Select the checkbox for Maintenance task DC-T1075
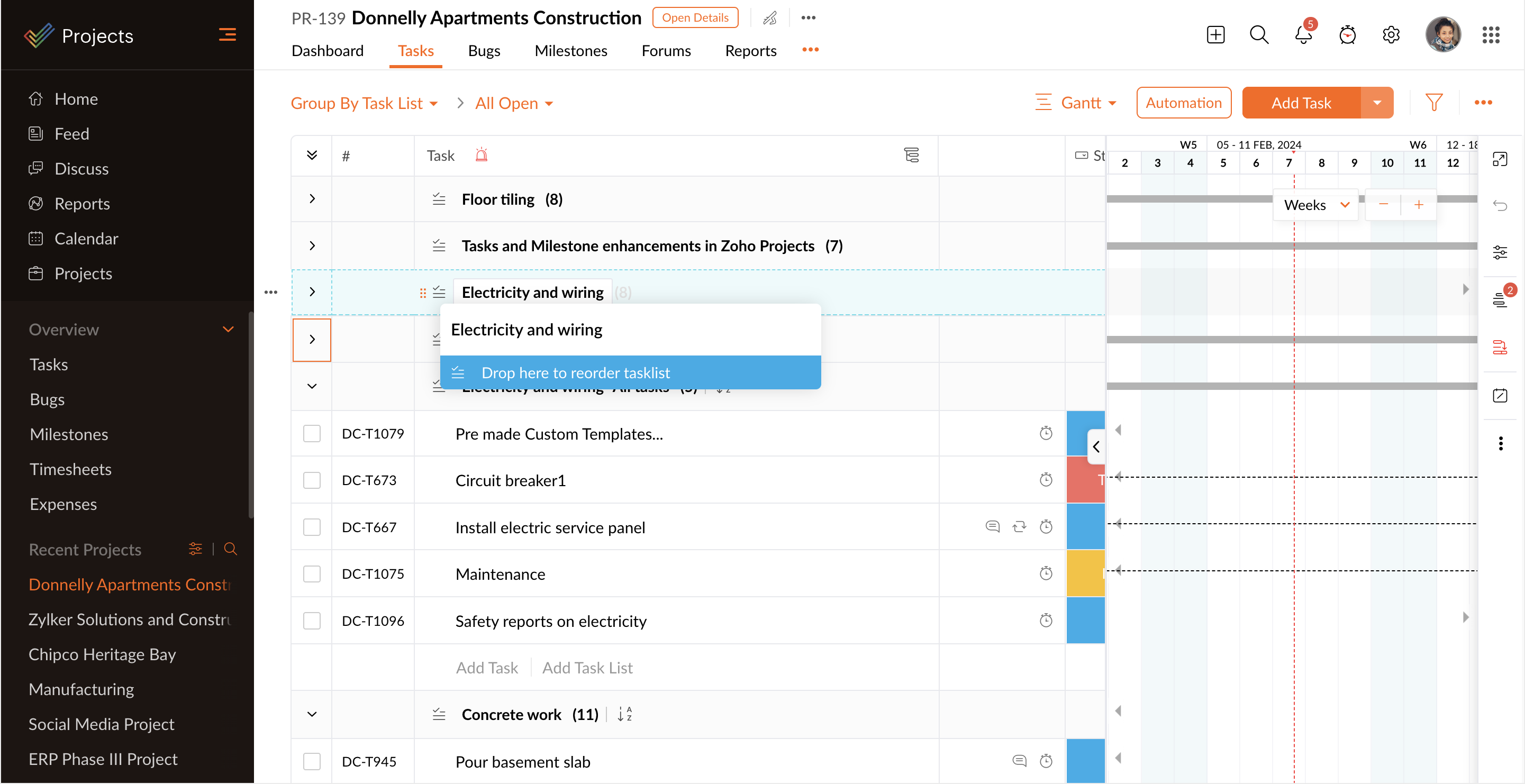The image size is (1525, 784). point(312,574)
